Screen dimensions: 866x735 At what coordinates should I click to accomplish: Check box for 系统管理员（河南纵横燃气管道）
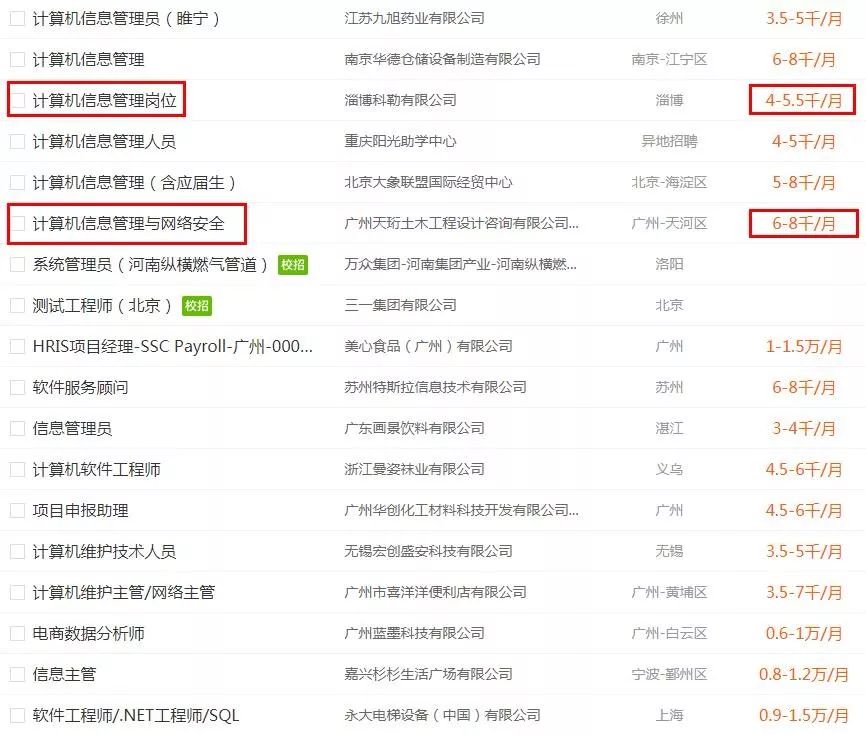pyautogui.click(x=18, y=265)
